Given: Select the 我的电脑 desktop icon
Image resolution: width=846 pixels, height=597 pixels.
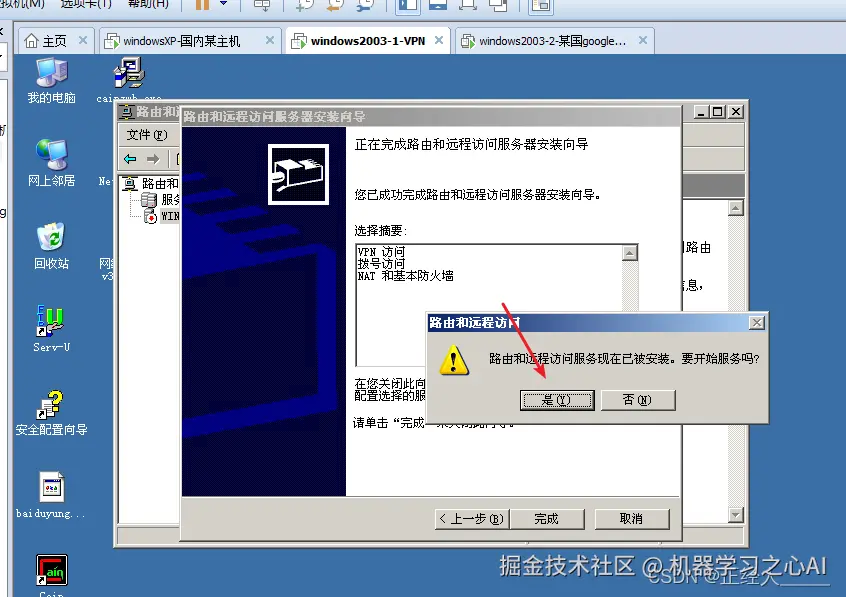Looking at the screenshot, I should [x=51, y=81].
